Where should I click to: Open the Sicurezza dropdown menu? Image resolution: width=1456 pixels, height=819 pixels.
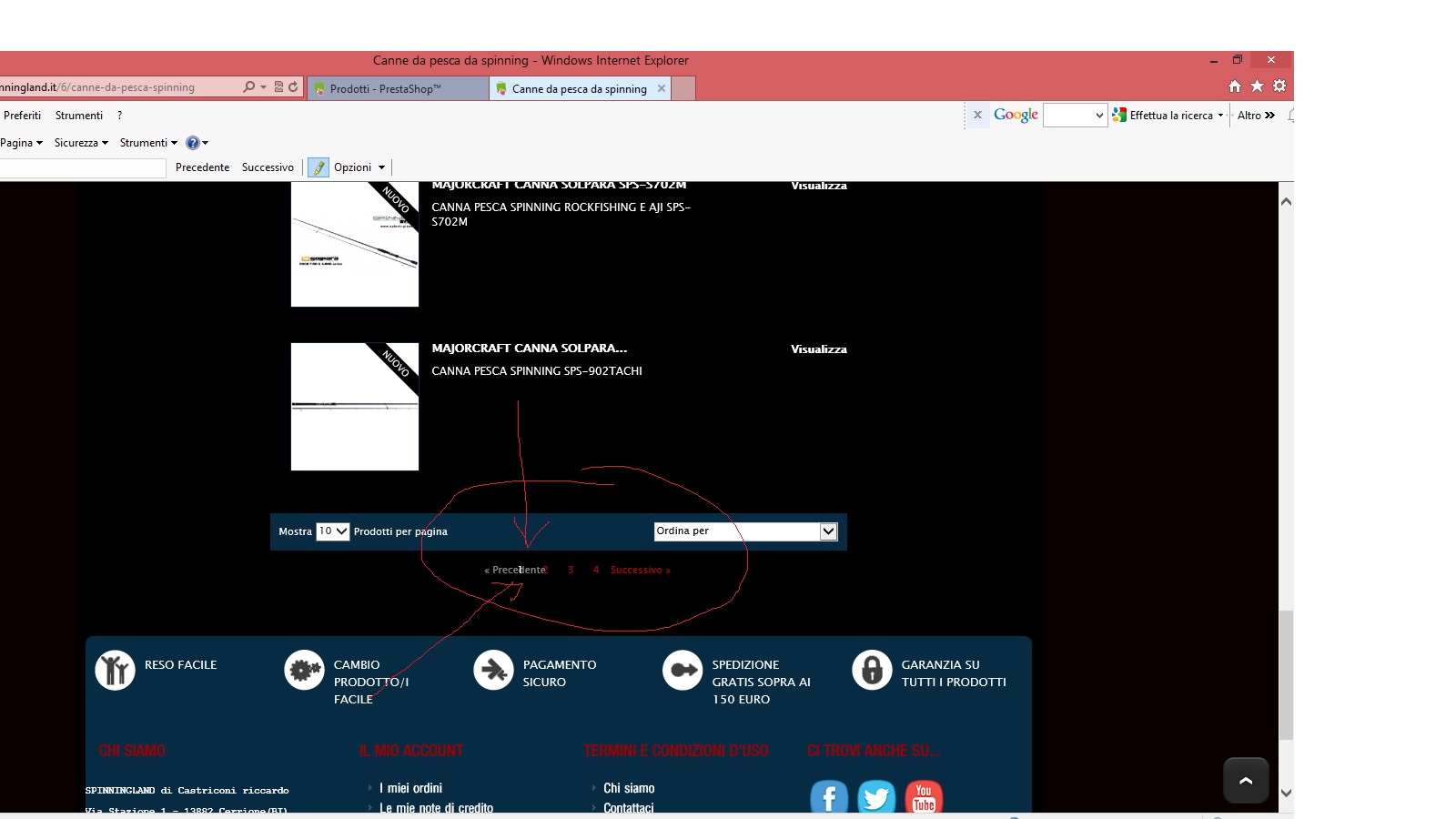[x=81, y=143]
